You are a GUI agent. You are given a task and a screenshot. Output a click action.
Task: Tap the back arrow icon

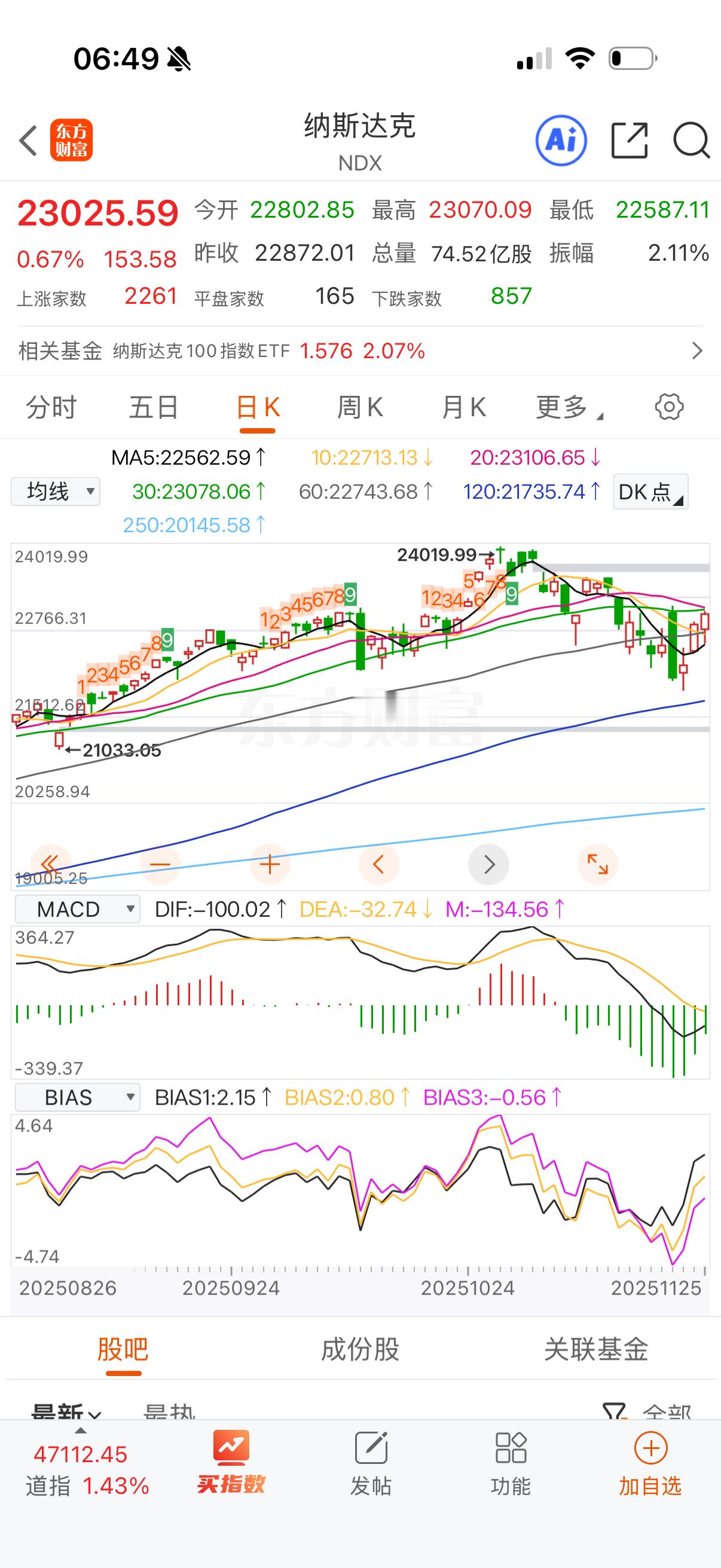click(x=28, y=140)
